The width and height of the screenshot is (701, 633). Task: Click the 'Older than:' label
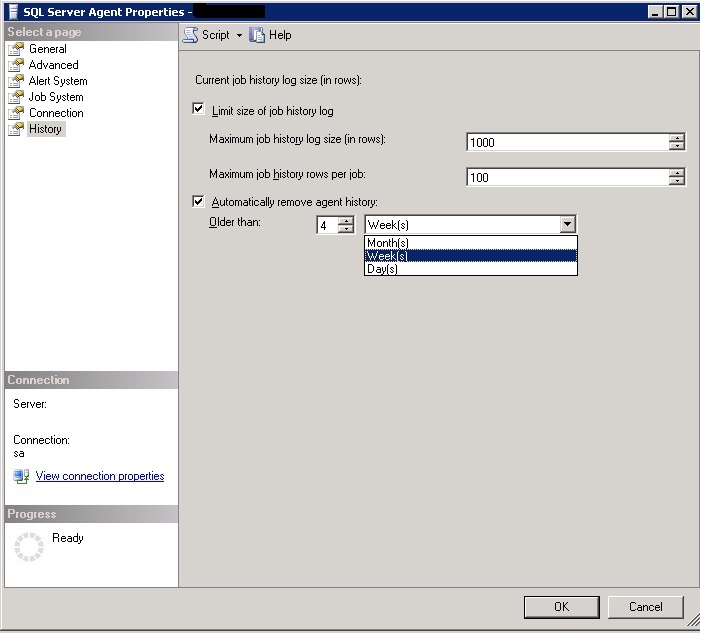pyautogui.click(x=235, y=222)
